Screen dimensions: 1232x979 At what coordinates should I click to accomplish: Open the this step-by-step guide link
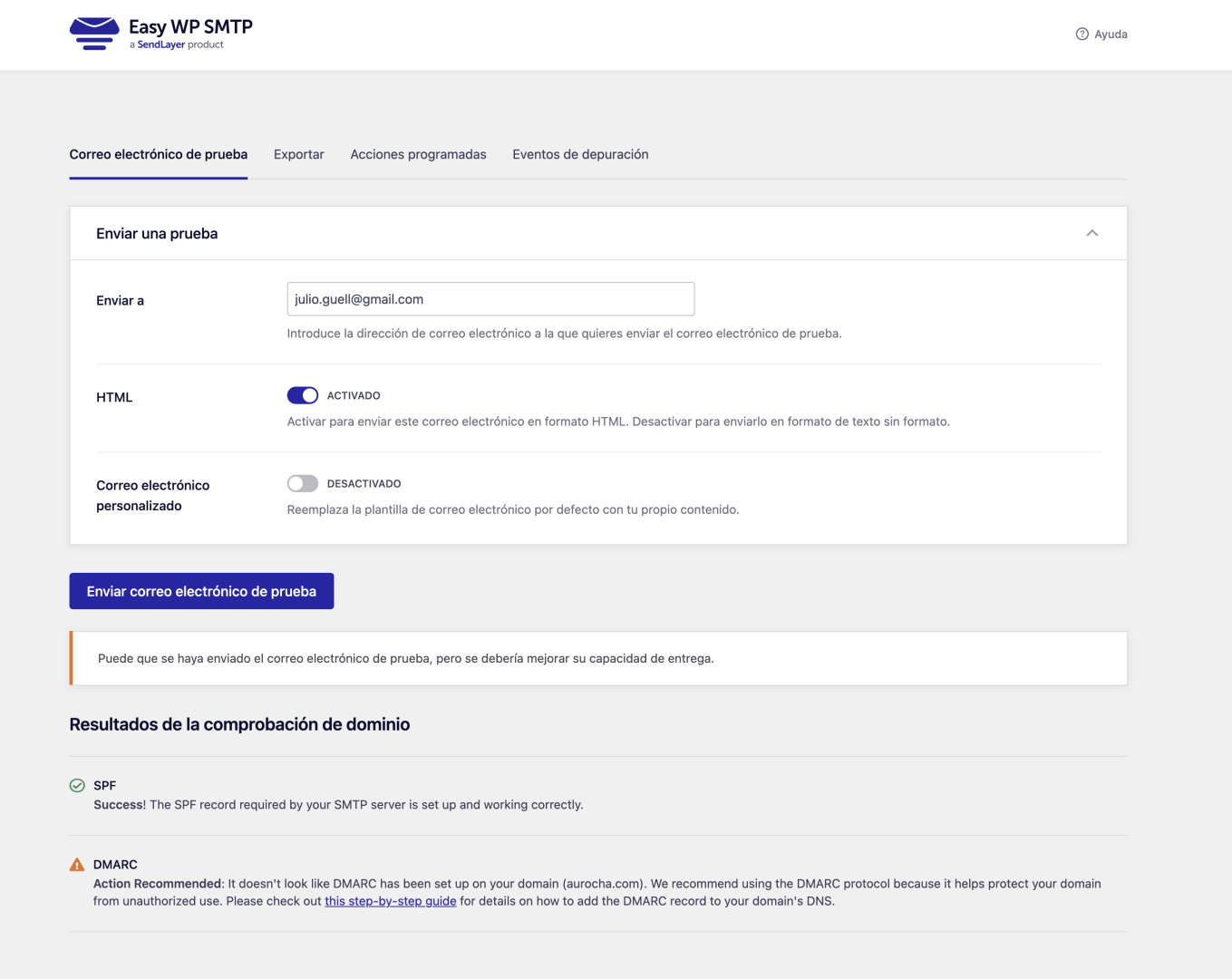click(x=391, y=901)
